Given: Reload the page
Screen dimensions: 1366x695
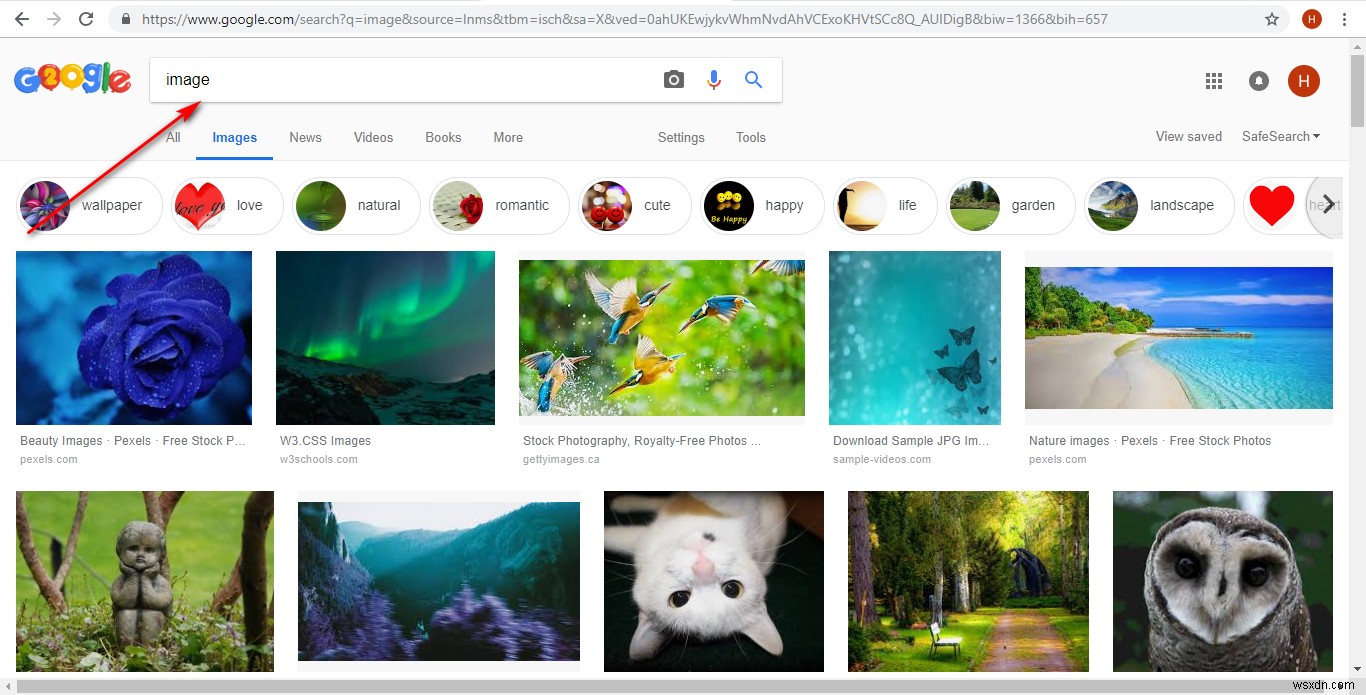Looking at the screenshot, I should (86, 19).
